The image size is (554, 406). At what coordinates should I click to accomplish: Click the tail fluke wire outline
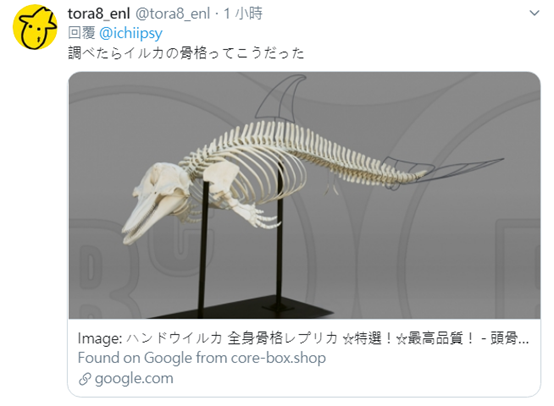444,169
